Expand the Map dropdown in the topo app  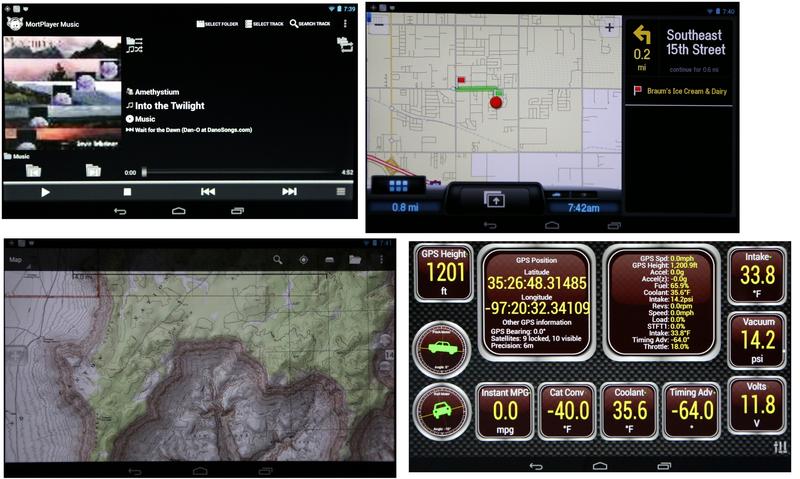[x=18, y=260]
